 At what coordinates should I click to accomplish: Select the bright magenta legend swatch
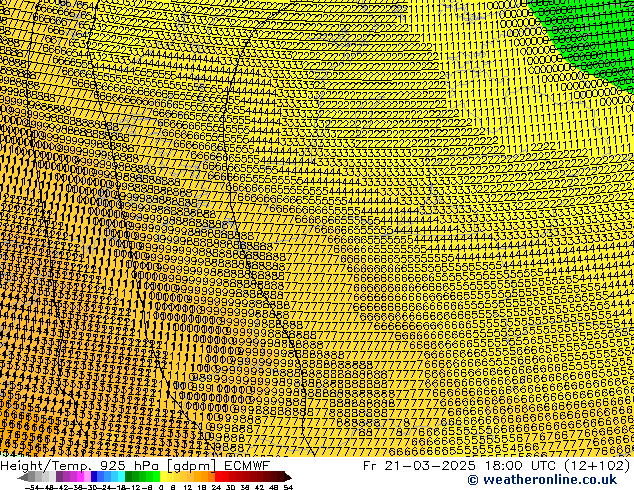pos(80,476)
